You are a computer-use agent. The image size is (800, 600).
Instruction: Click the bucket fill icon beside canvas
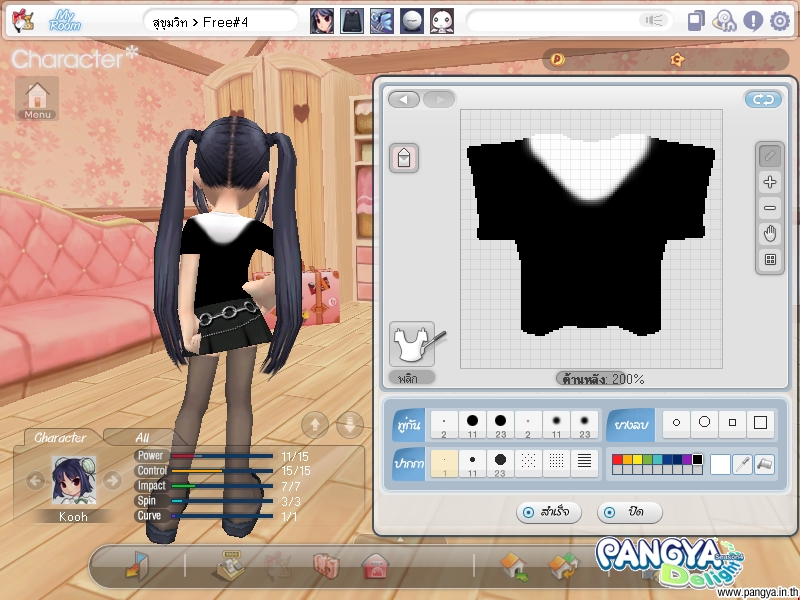pos(404,158)
